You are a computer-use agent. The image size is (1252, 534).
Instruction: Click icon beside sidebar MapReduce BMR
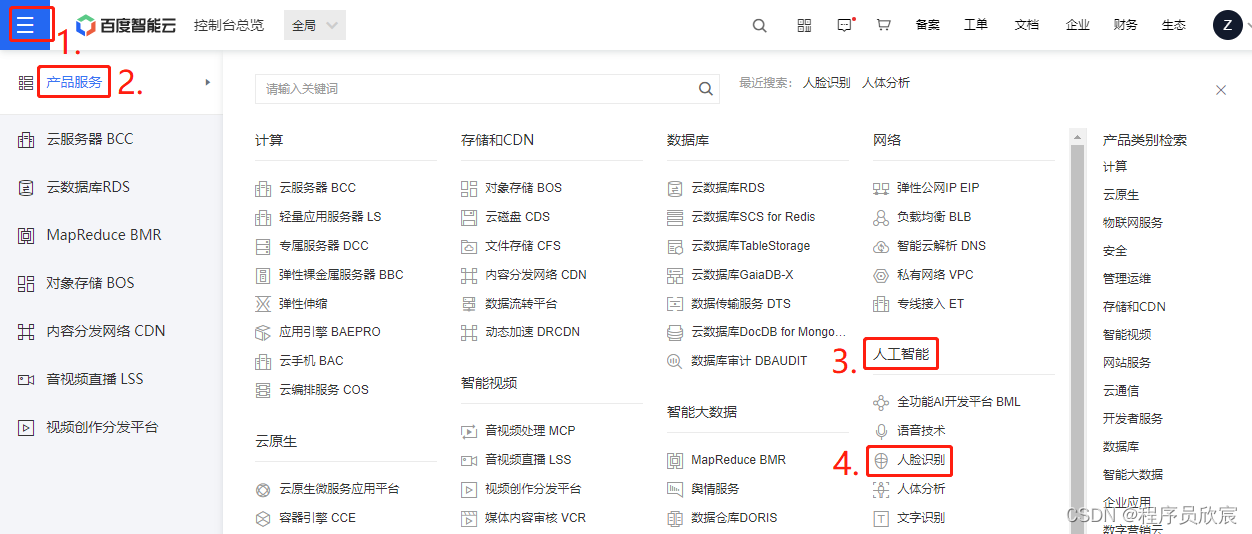(x=26, y=235)
